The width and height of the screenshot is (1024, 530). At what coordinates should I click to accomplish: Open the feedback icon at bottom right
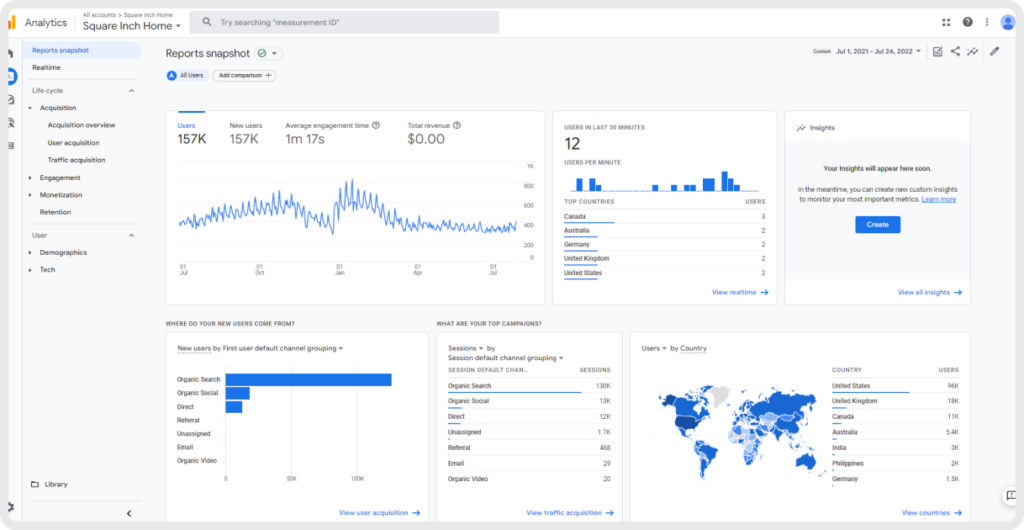[1010, 497]
